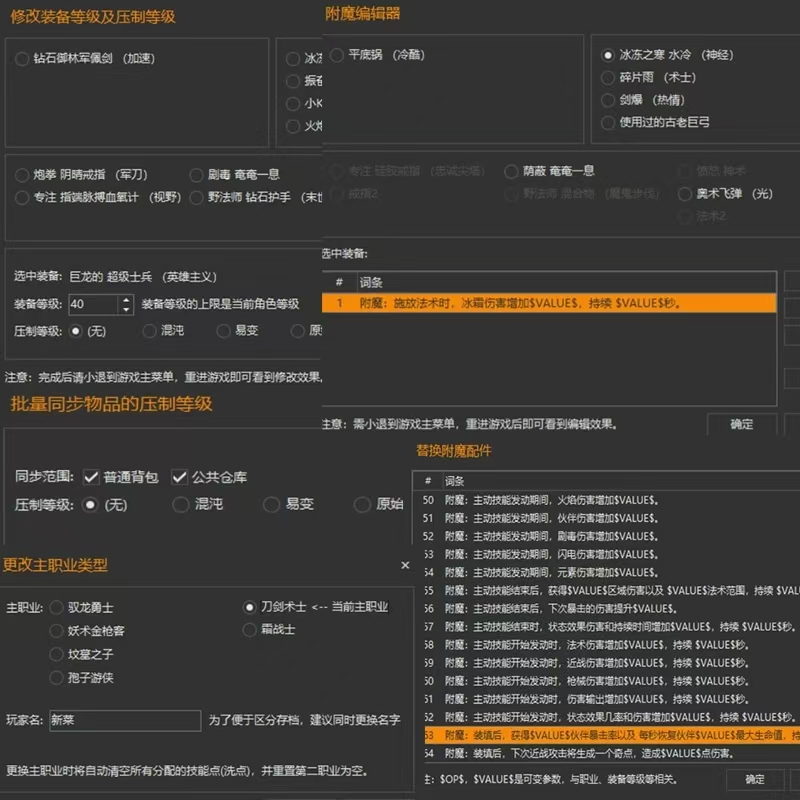
Task: Choose 霜战士 as main class
Action: [x=249, y=630]
